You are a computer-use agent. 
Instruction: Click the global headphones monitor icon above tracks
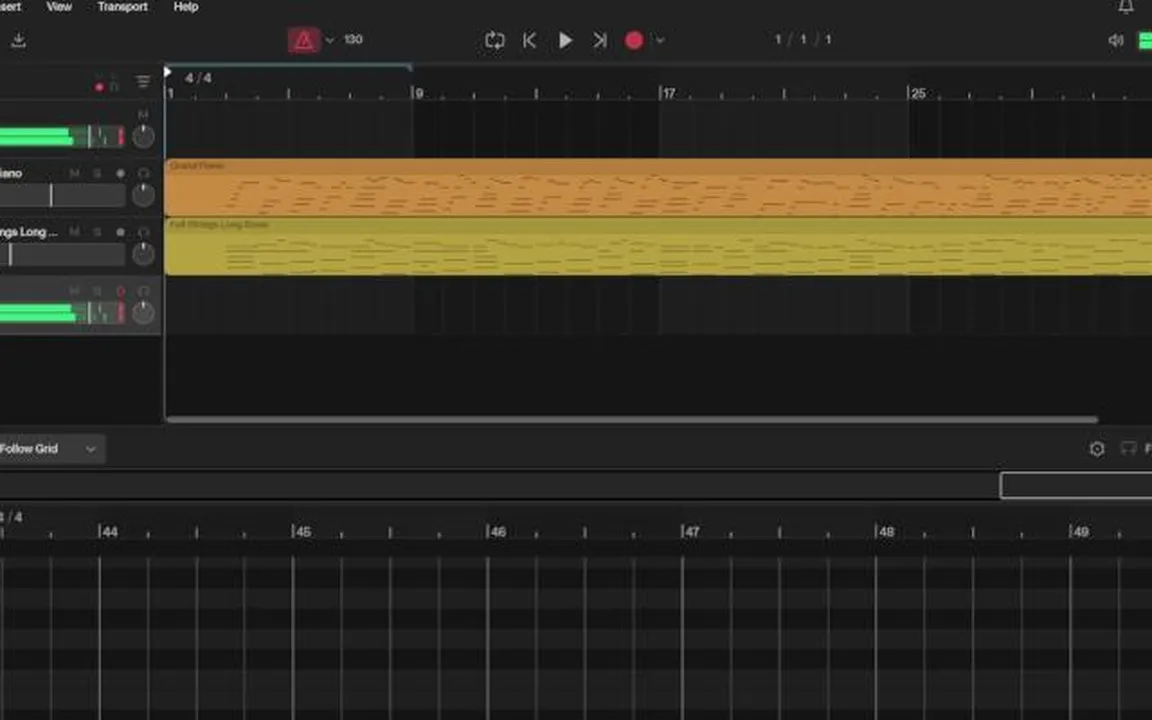click(114, 85)
